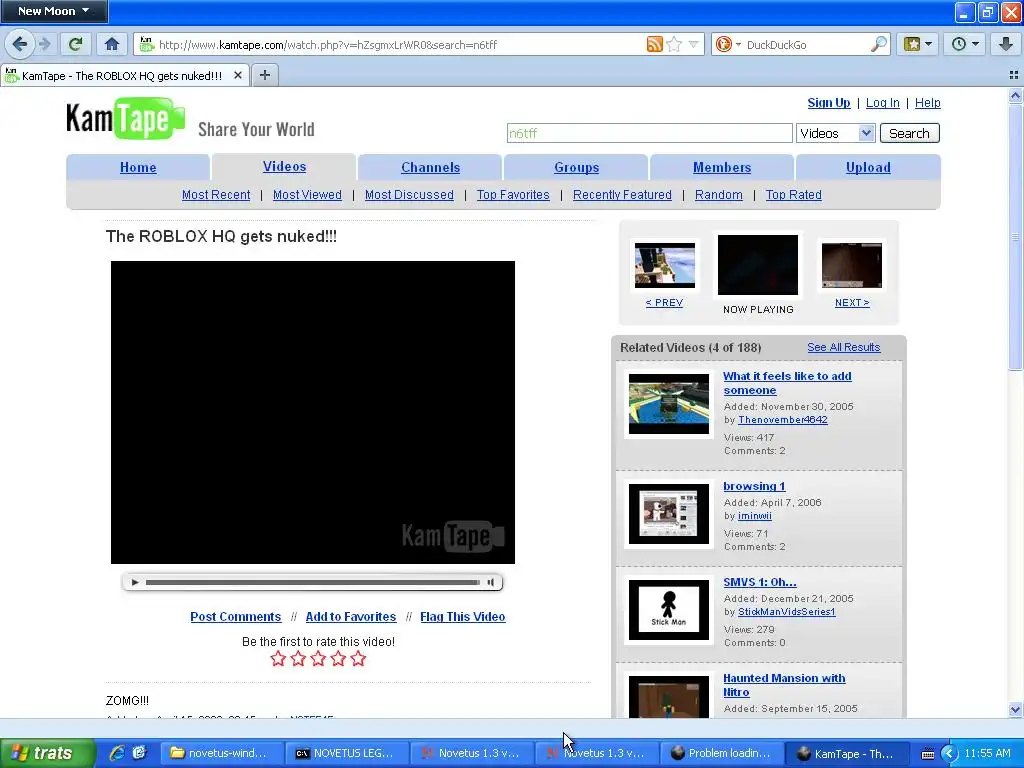Click the Log In link
Viewport: 1024px width, 768px height.
pyautogui.click(x=882, y=103)
